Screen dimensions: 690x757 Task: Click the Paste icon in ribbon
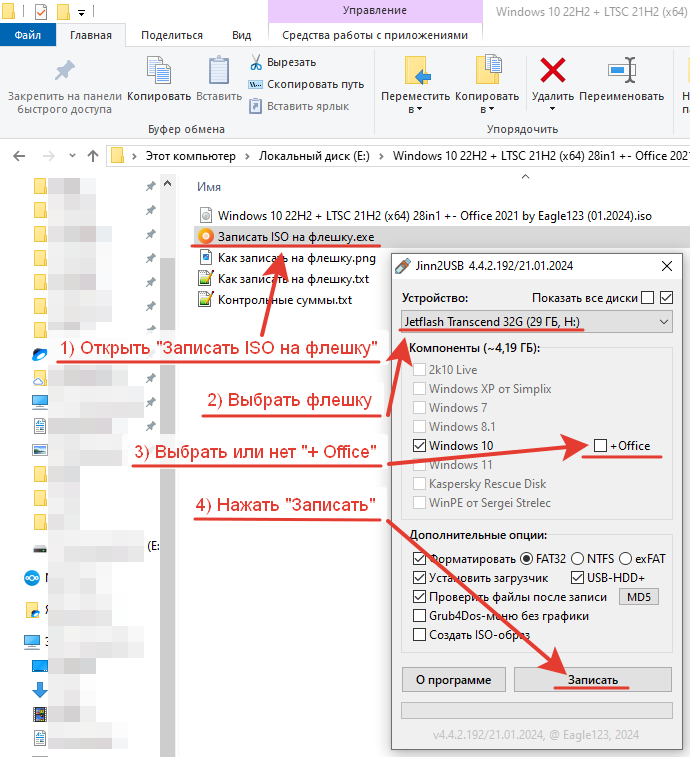(218, 72)
